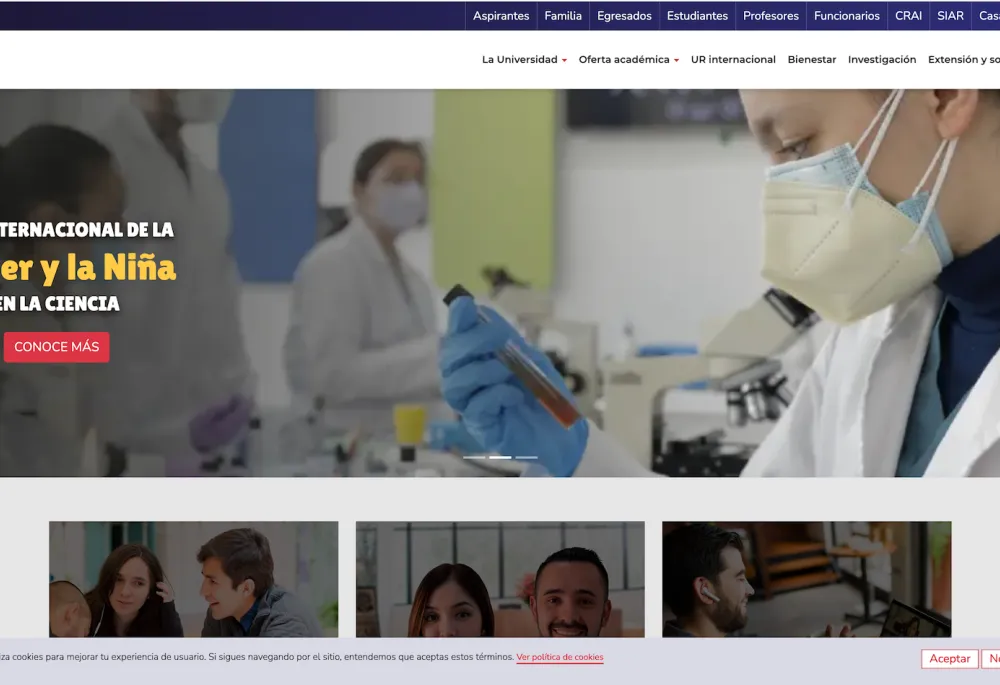Open the CRAI link
1000x685 pixels.
tap(908, 16)
